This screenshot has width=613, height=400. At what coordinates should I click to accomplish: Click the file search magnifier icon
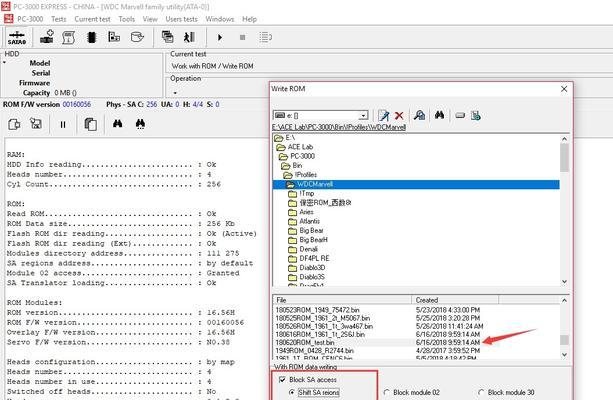coord(419,115)
